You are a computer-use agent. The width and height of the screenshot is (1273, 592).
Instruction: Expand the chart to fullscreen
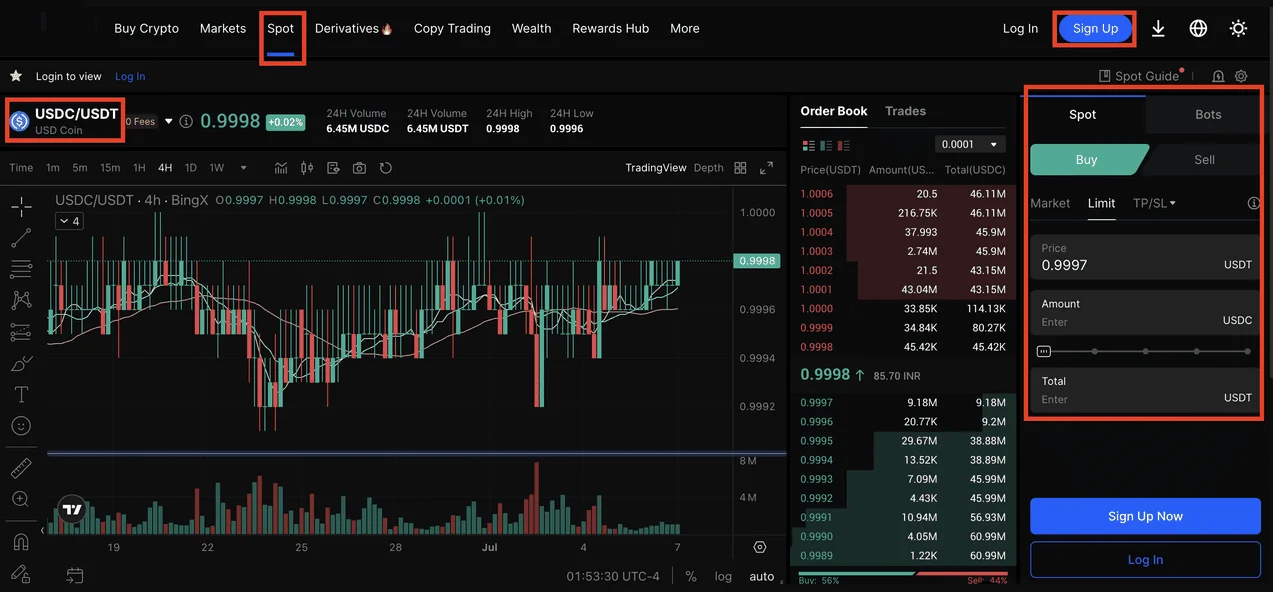[767, 168]
